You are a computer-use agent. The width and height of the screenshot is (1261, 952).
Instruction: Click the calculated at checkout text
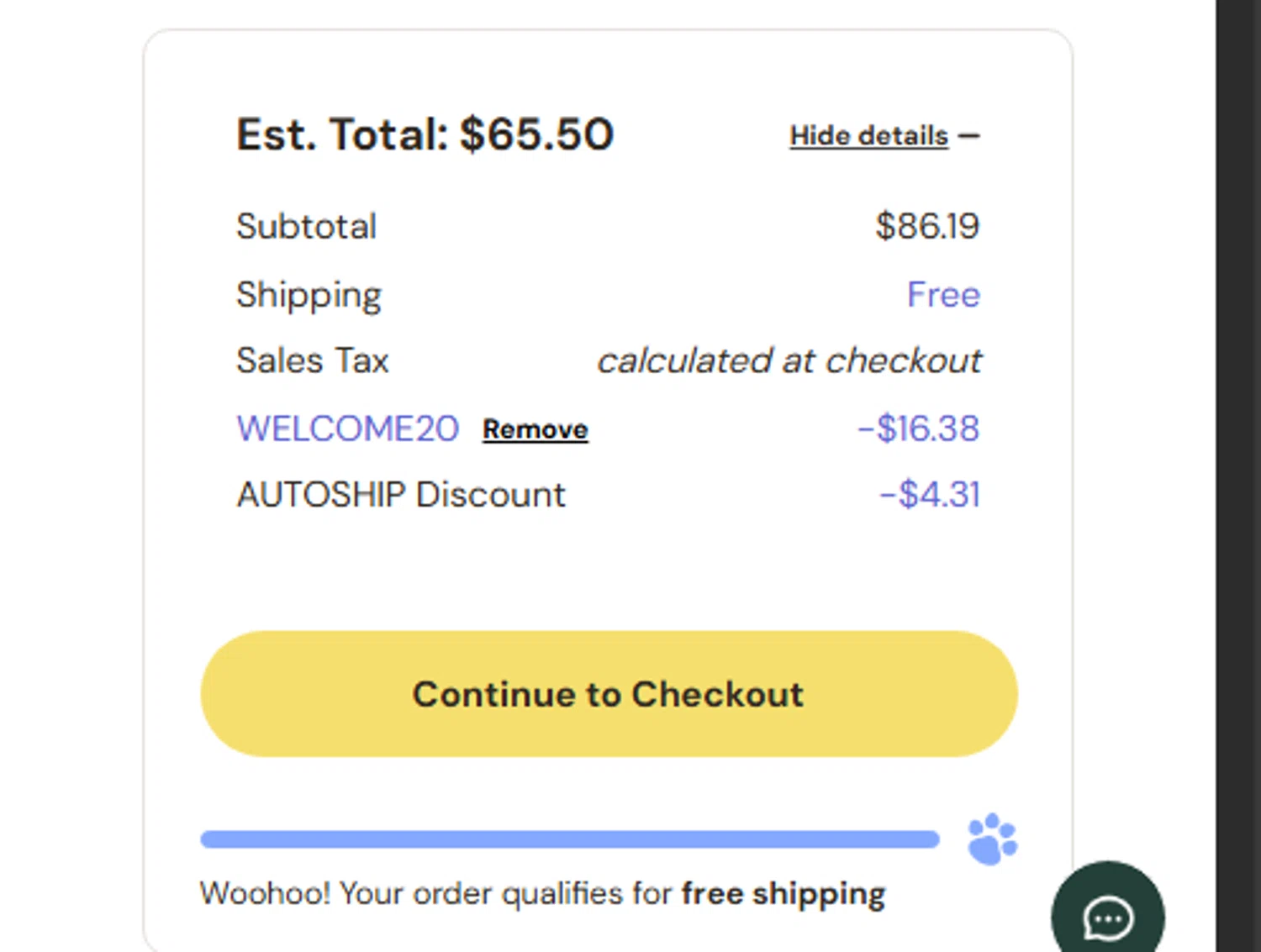pyautogui.click(x=789, y=360)
